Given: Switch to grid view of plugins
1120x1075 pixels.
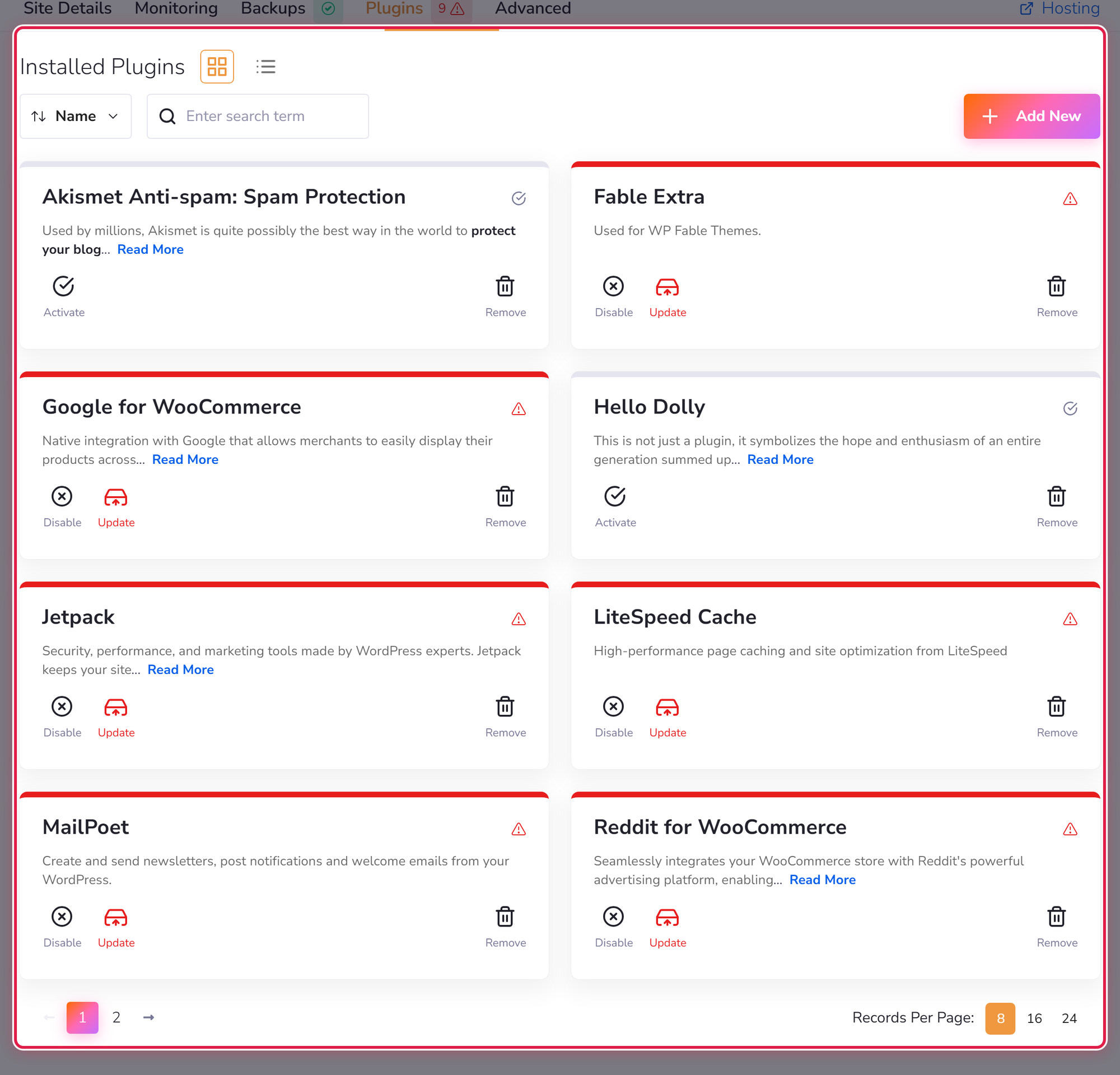Looking at the screenshot, I should [217, 66].
